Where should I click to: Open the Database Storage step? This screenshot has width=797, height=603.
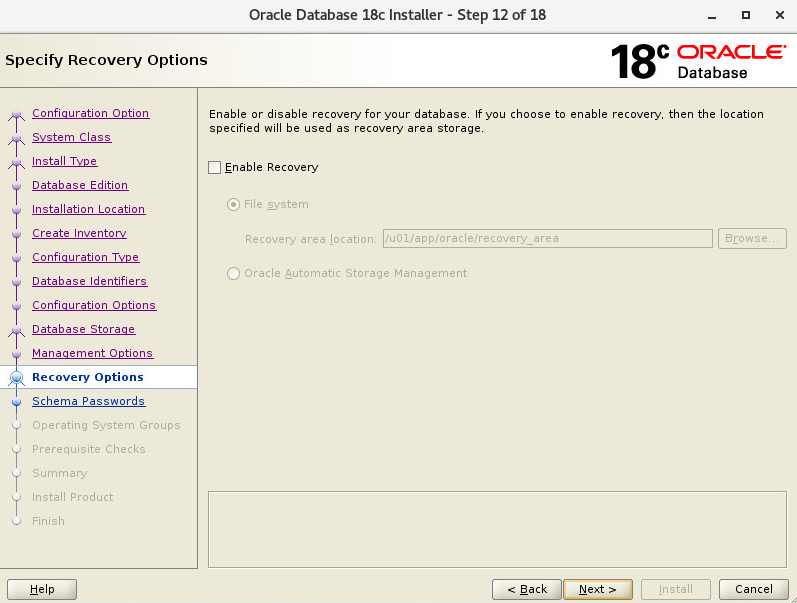point(83,329)
